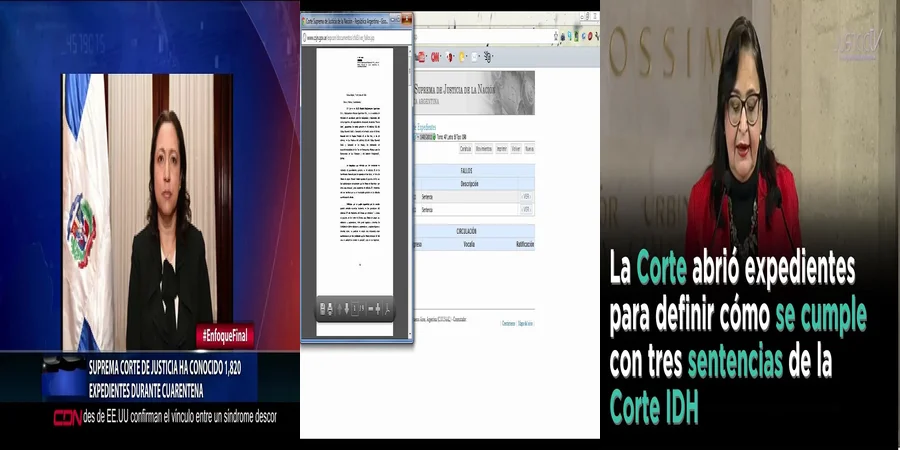
Task: Open the yellow bookmark icon in bookmarks bar
Action: [x=461, y=57]
